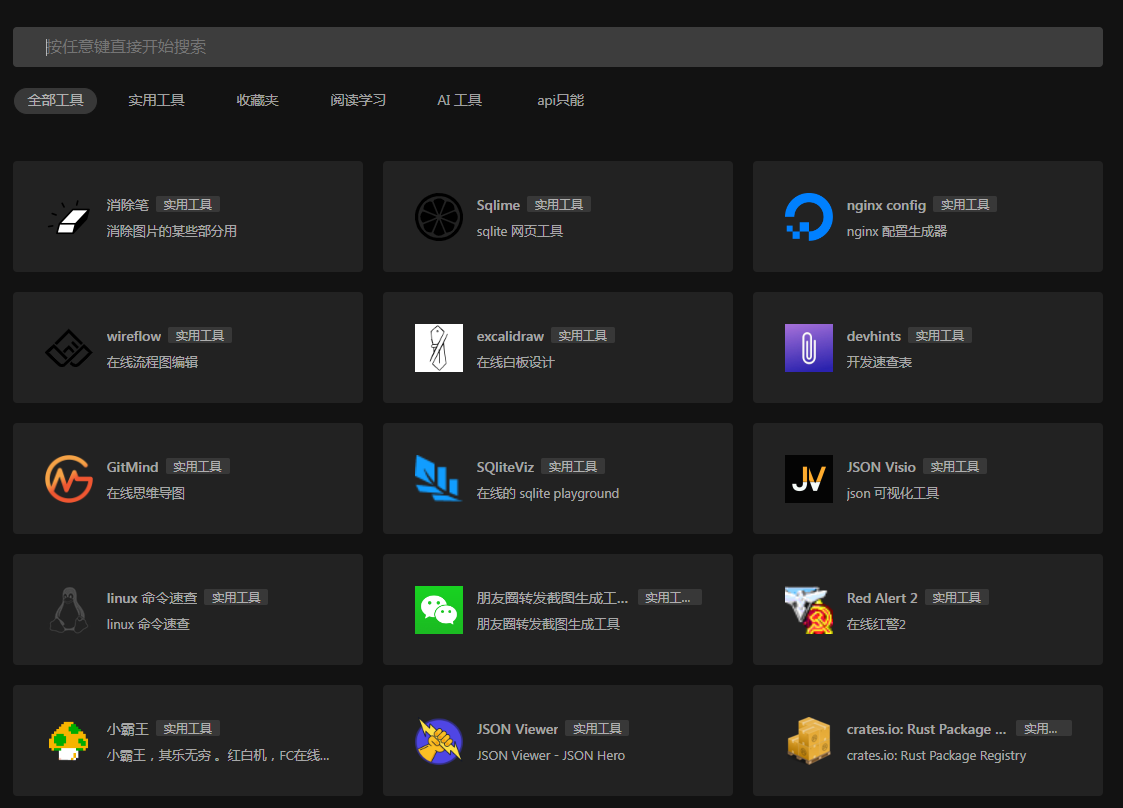The image size is (1123, 808).
Task: Click the excalidraw whiteboard icon
Action: (x=438, y=348)
